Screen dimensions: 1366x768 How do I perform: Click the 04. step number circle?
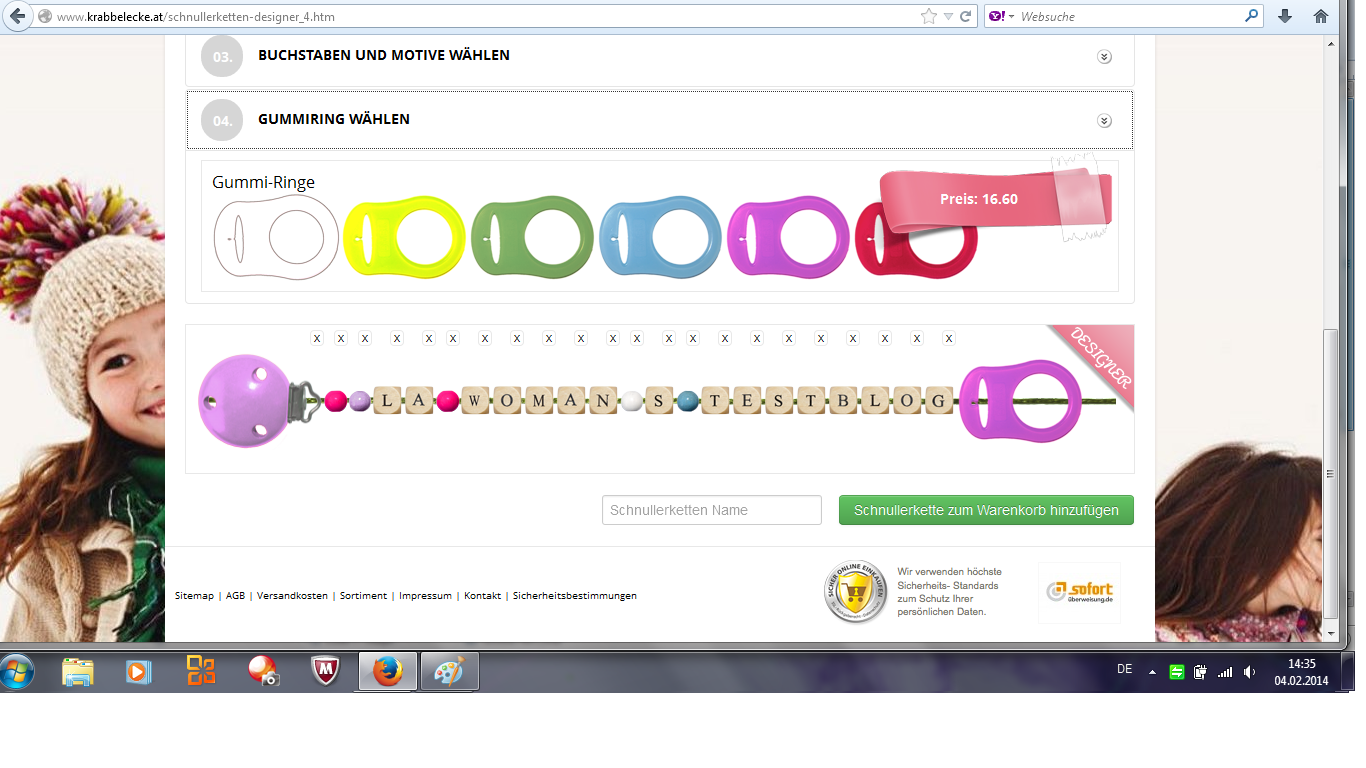(222, 121)
